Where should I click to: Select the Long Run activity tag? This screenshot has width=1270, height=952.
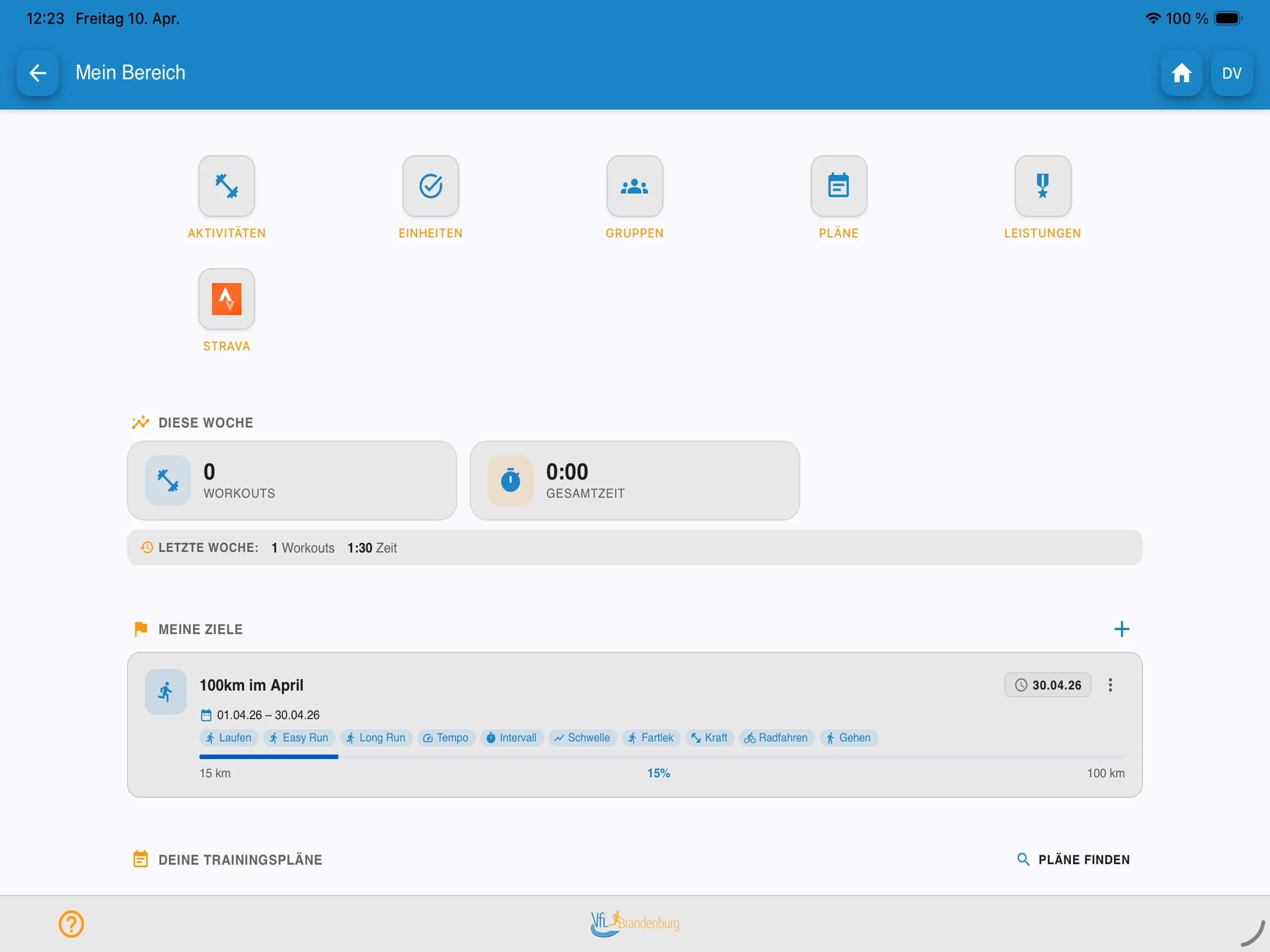point(376,738)
